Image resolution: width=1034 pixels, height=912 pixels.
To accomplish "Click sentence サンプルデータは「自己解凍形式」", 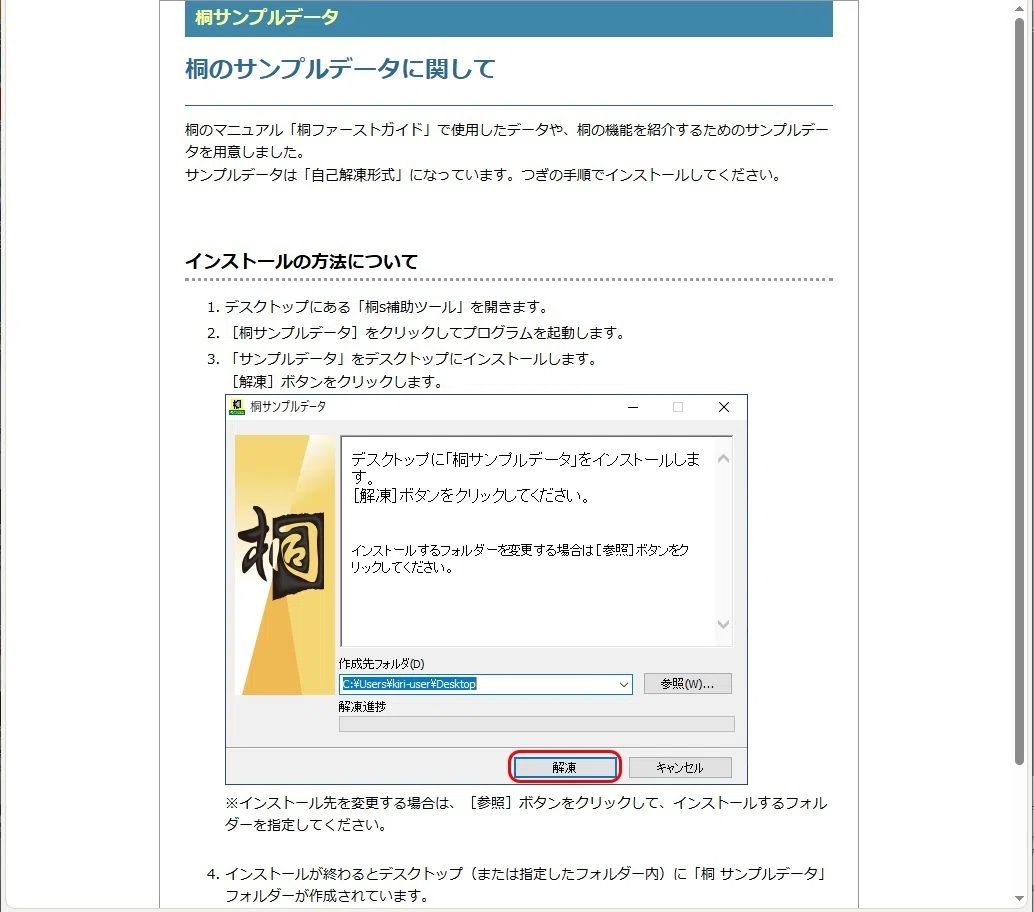I will tap(483, 175).
